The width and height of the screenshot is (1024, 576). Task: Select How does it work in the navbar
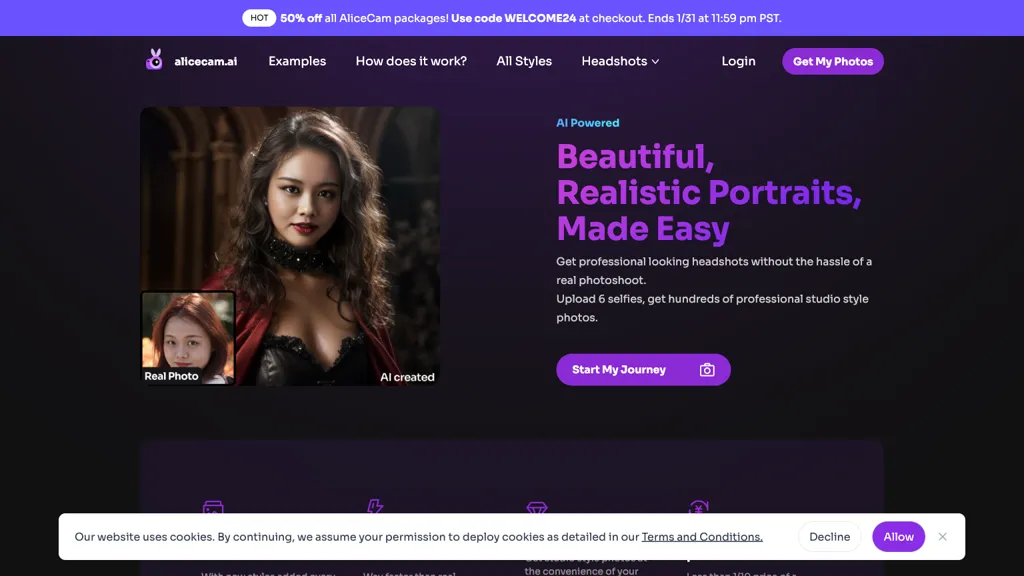click(411, 61)
